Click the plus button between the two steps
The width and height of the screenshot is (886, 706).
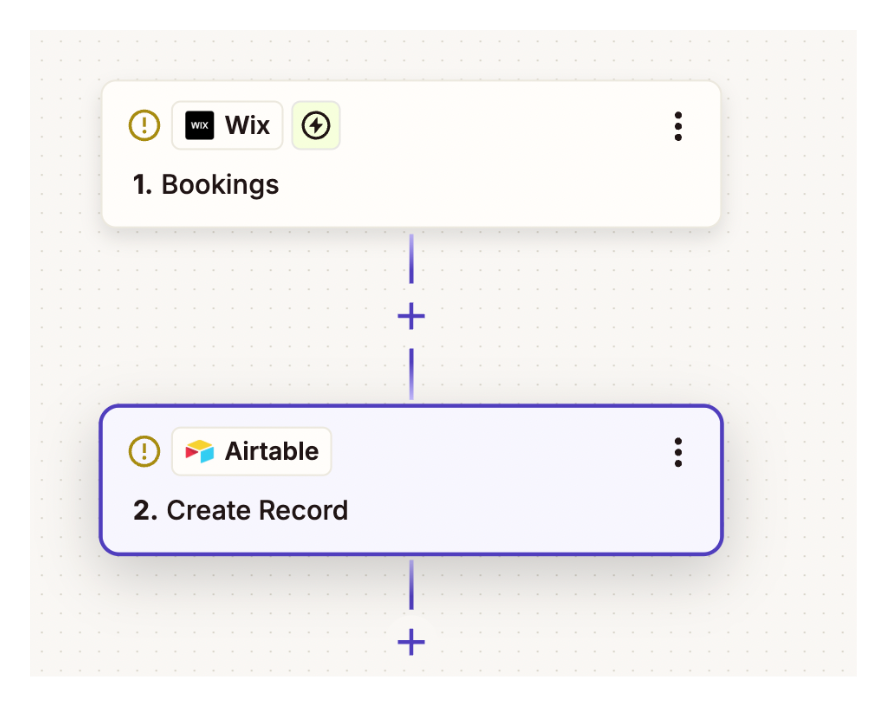[x=410, y=316]
